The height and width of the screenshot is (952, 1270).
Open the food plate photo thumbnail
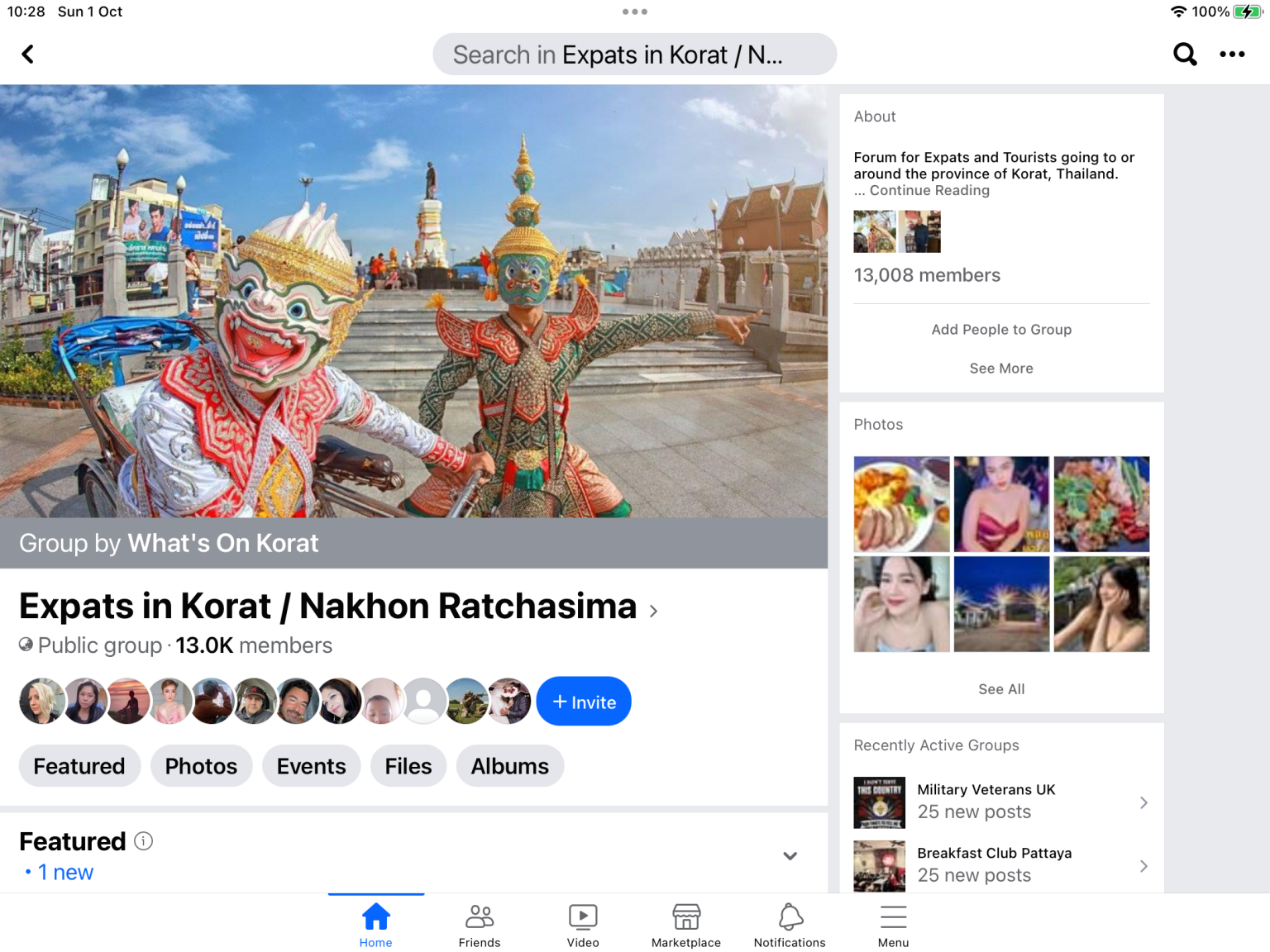902,504
